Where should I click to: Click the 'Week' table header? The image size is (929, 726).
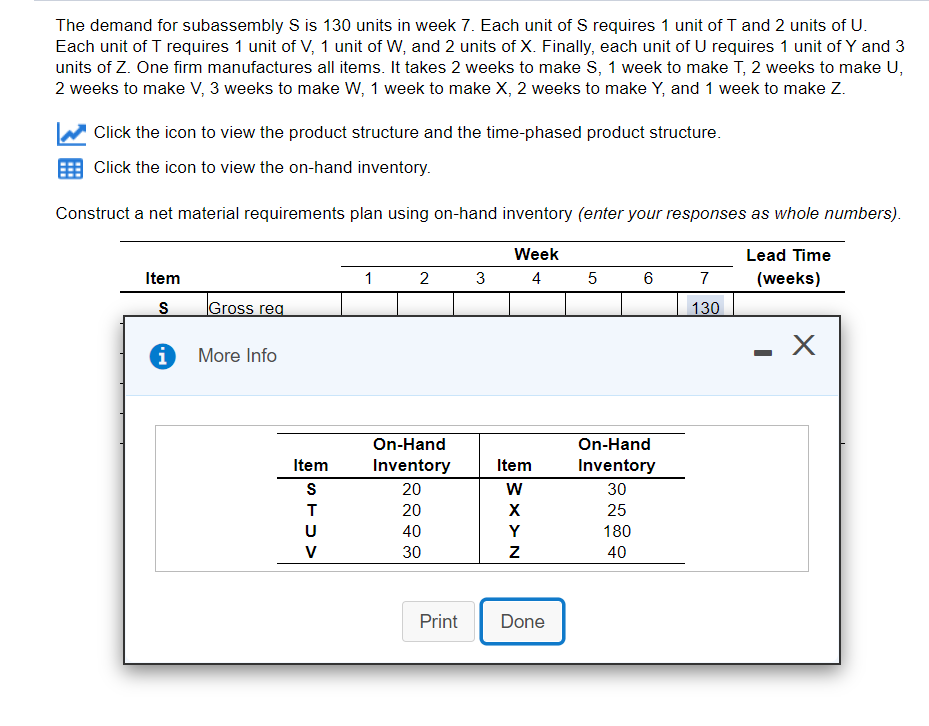tap(536, 254)
